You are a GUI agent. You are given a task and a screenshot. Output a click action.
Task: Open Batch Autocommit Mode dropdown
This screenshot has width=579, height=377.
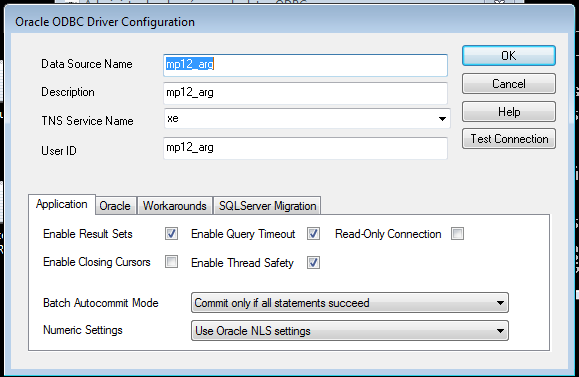click(350, 303)
